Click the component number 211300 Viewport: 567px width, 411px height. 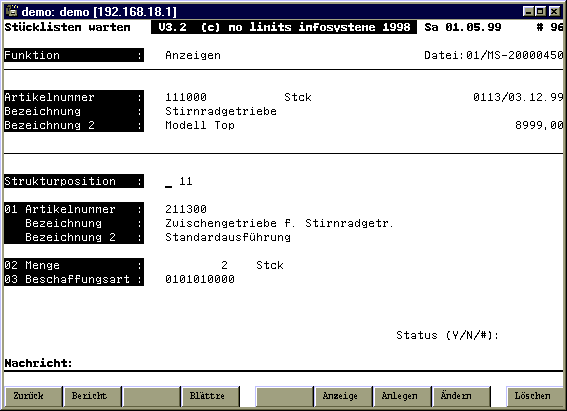pyautogui.click(x=186, y=209)
